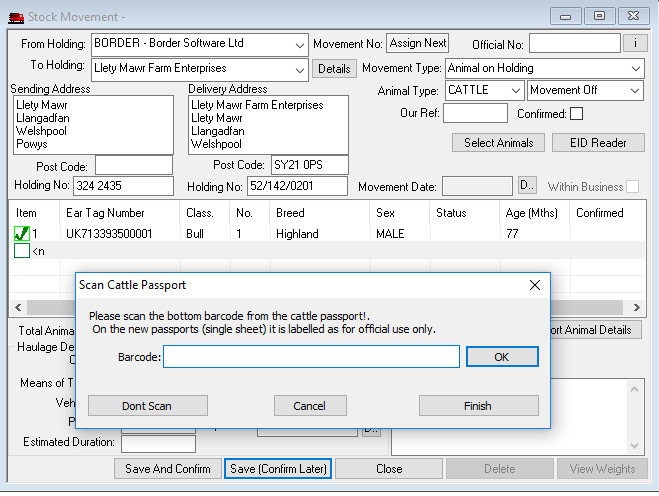Screen dimensions: 659x496
Task: Tick the Confirmed checkbox under Animal Type
Action: pyautogui.click(x=576, y=114)
